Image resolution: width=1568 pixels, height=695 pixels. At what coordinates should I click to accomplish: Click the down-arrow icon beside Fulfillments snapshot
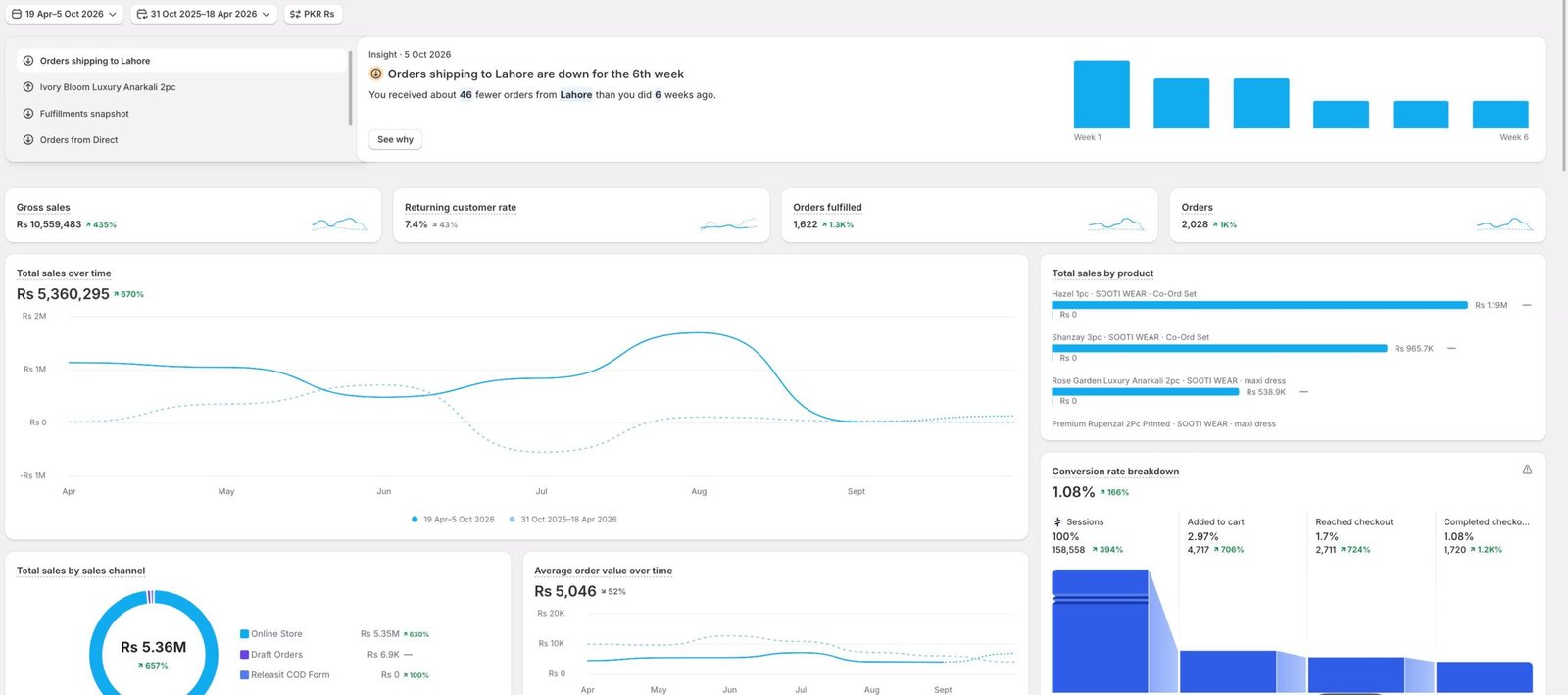tap(28, 114)
